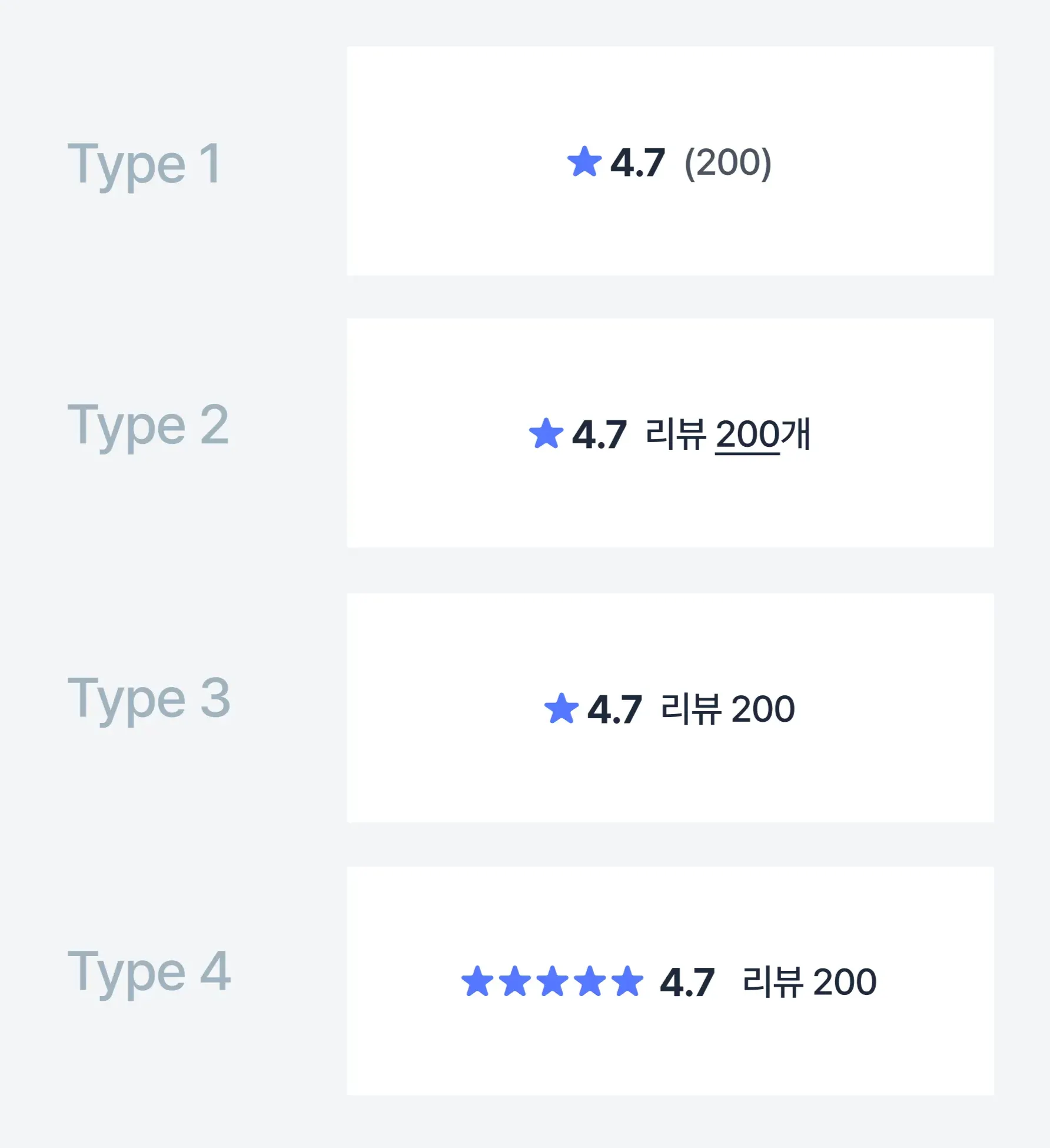The height and width of the screenshot is (1148, 1050).
Task: Click the fourth star in Type 4
Action: (x=590, y=981)
